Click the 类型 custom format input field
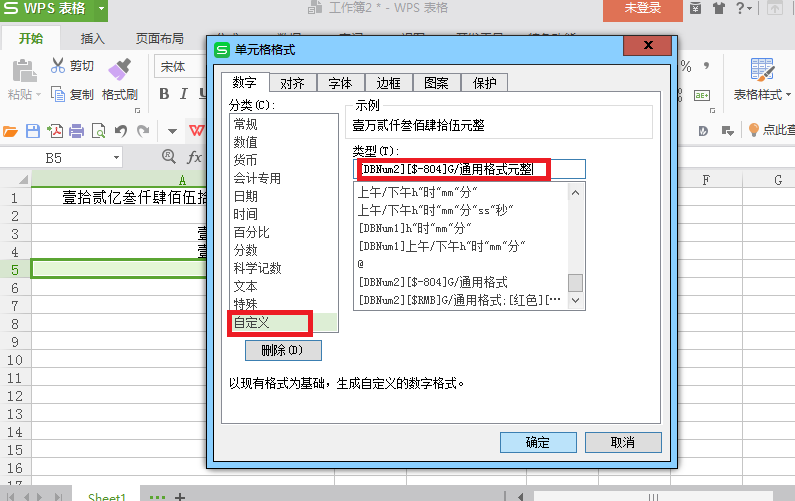Image resolution: width=795 pixels, height=501 pixels. pos(468,169)
